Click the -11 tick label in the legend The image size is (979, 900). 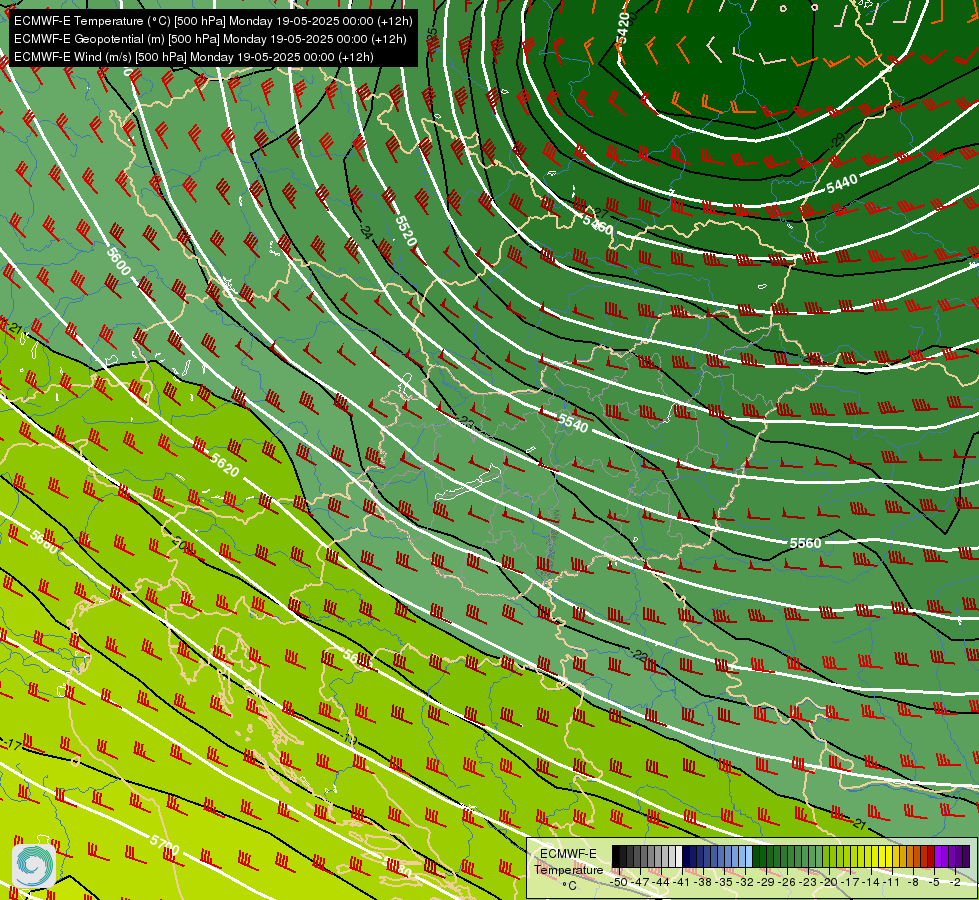point(891,882)
